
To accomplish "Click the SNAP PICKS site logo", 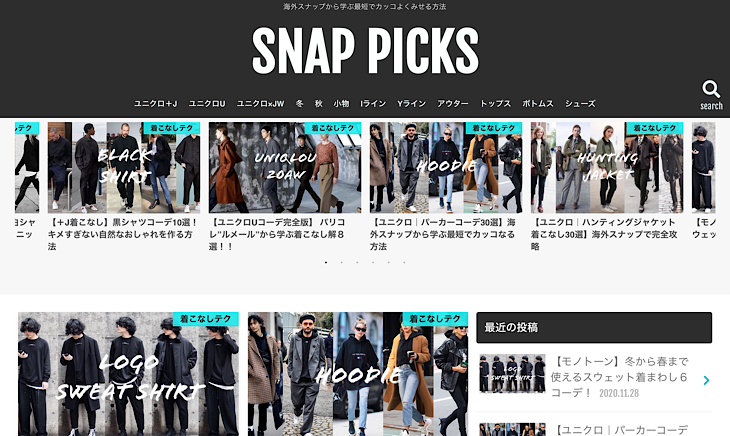I will pyautogui.click(x=365, y=50).
